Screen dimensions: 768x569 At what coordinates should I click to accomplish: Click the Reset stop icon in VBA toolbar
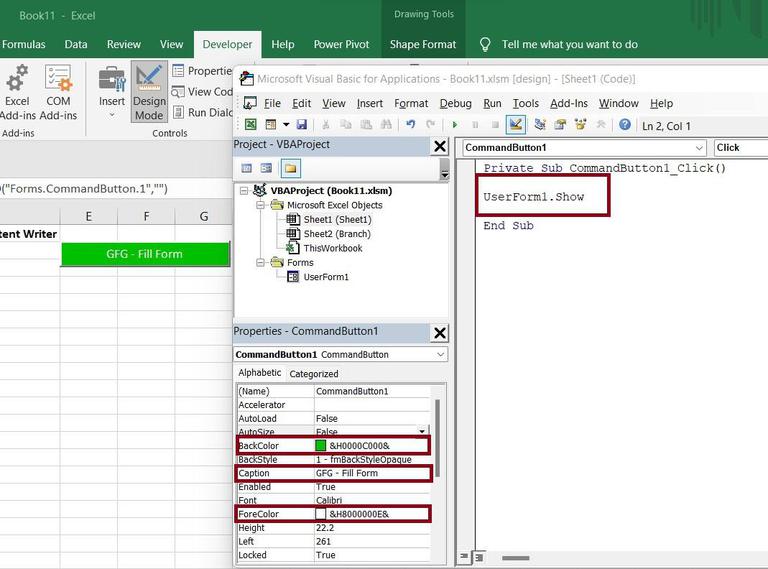[x=495, y=125]
